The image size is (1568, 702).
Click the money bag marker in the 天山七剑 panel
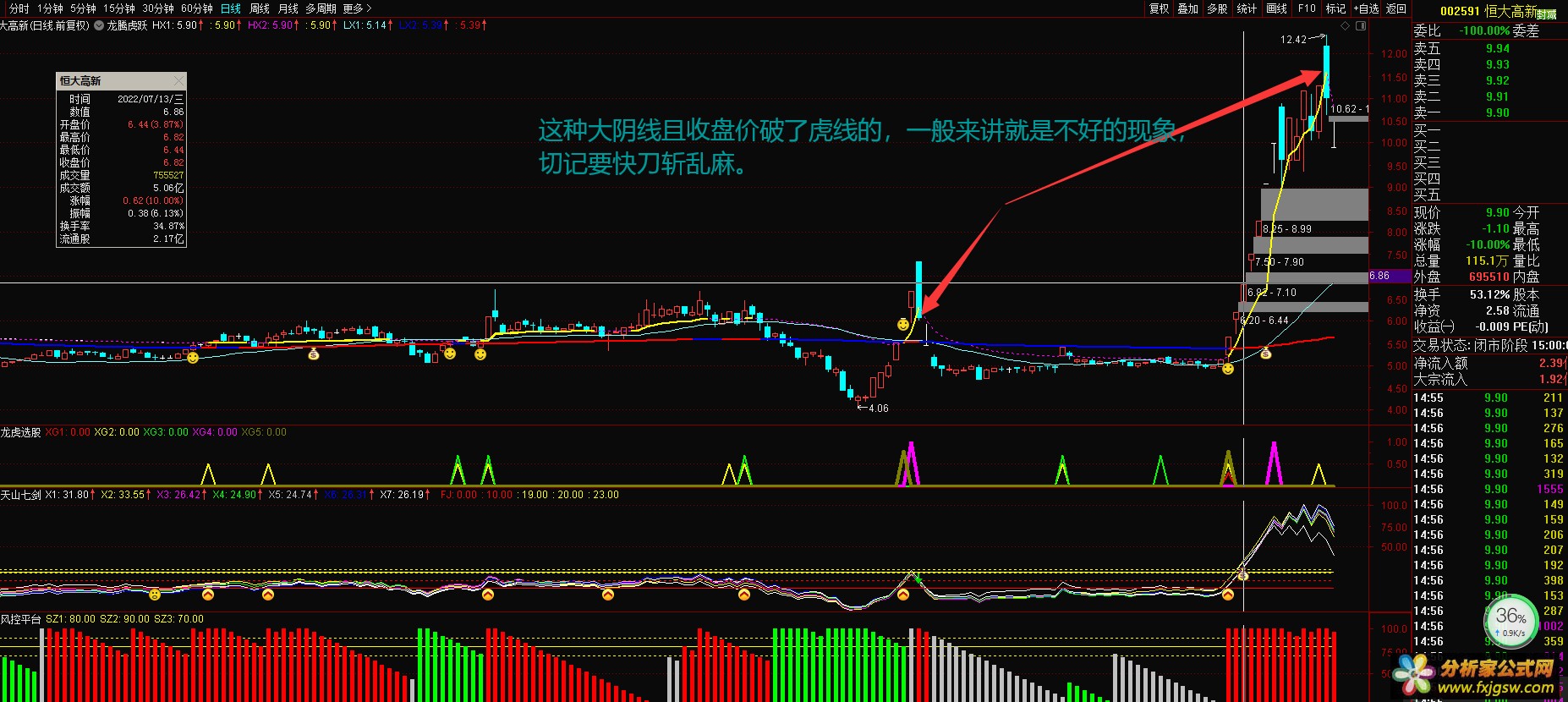click(x=1243, y=575)
